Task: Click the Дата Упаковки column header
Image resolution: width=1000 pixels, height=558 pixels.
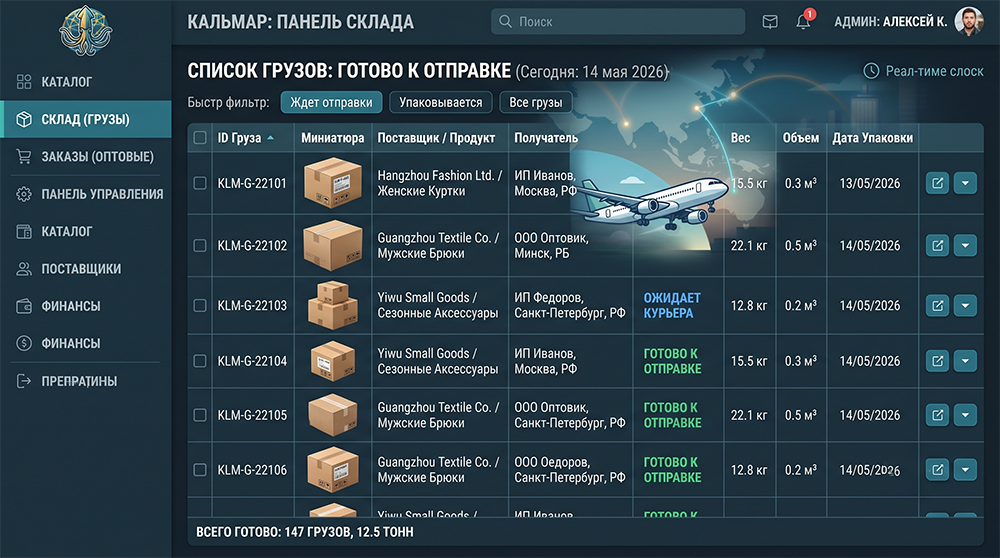Action: pyautogui.click(x=872, y=138)
